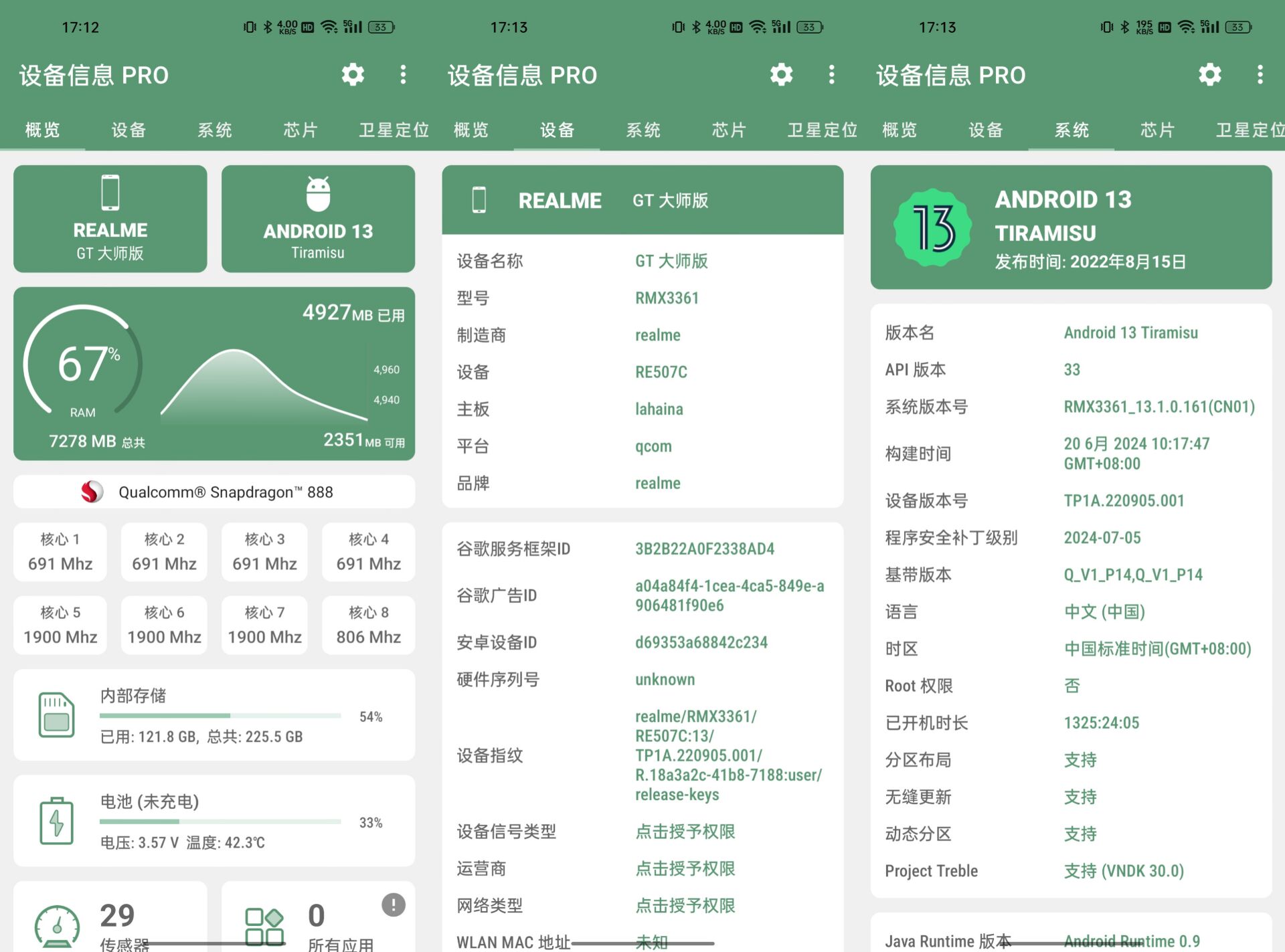Switch to 系统 tab in second screen
This screenshot has width=1285, height=952.
click(x=643, y=130)
